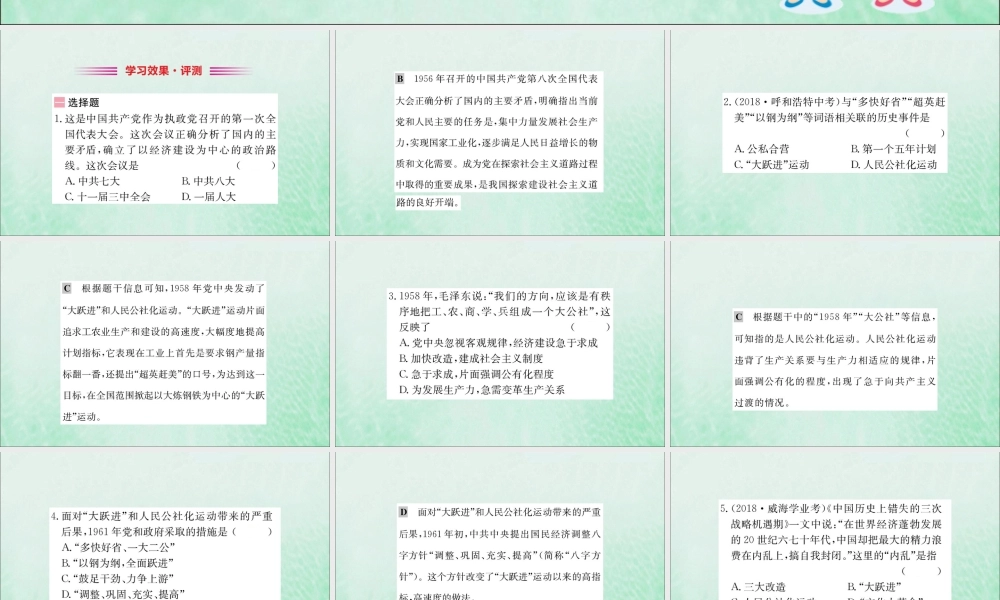Select option D. 为发展生产力,急需变革生产关系
Screen dimensions: 1000x600
click(x=482, y=390)
